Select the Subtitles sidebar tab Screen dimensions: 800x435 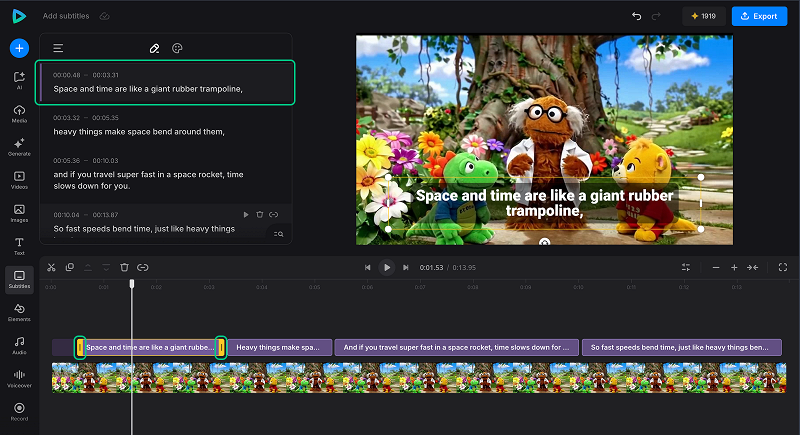(x=19, y=279)
